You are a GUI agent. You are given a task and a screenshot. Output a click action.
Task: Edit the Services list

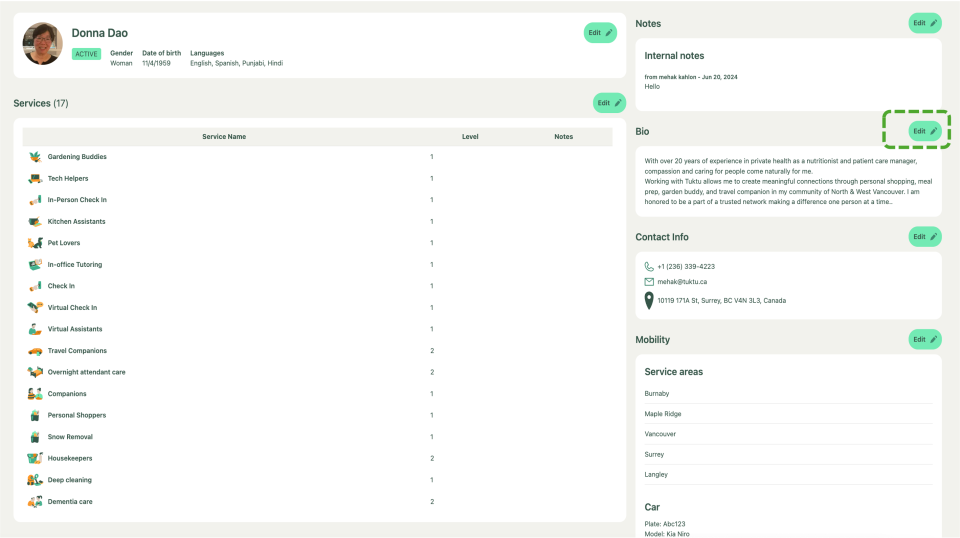[x=609, y=102]
